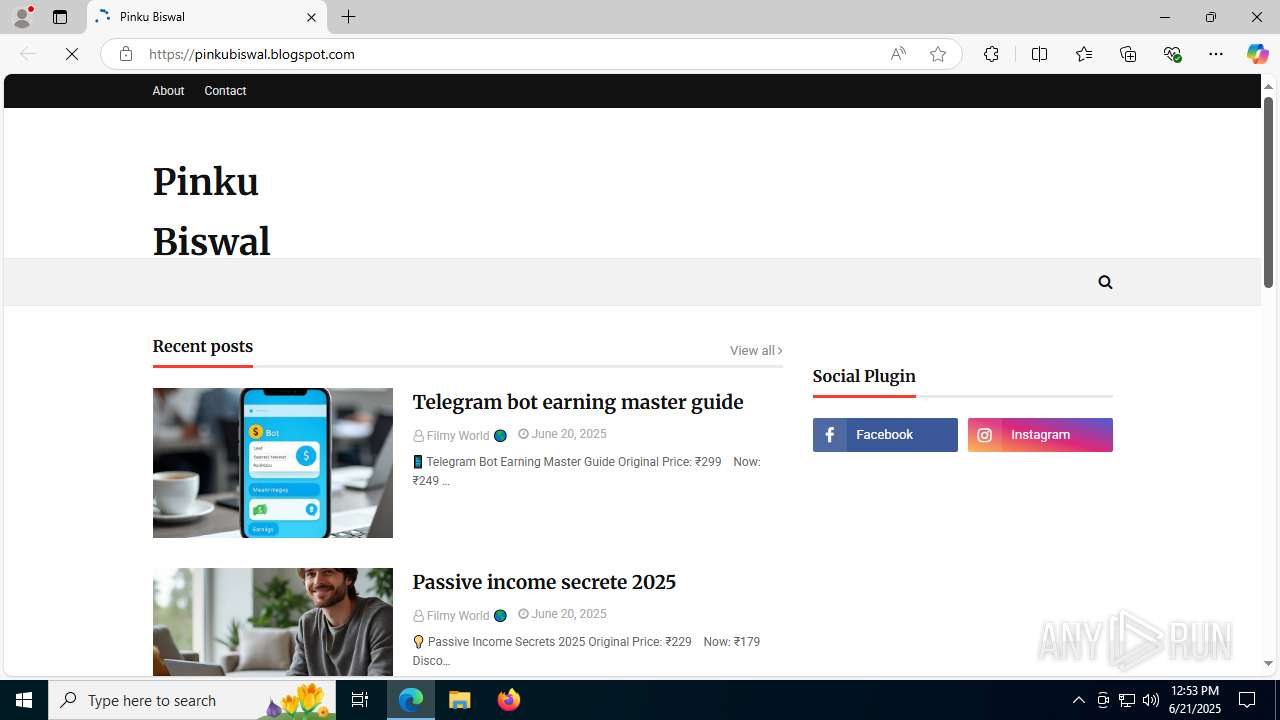Open the Windows Start menu

24,700
